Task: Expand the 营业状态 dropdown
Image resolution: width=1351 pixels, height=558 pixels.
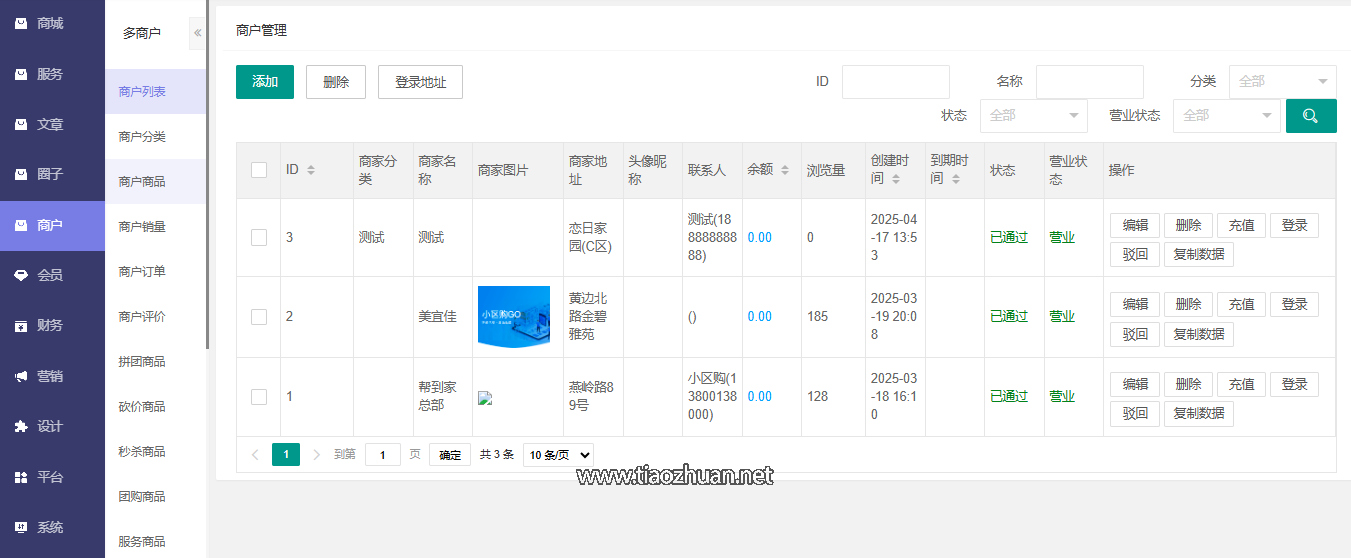Action: point(1227,116)
